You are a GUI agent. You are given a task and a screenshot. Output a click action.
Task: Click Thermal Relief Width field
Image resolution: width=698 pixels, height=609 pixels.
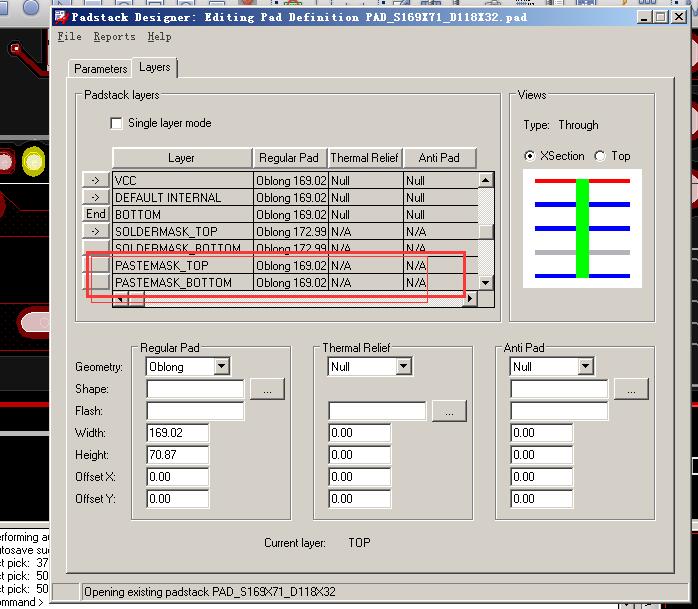tap(360, 433)
